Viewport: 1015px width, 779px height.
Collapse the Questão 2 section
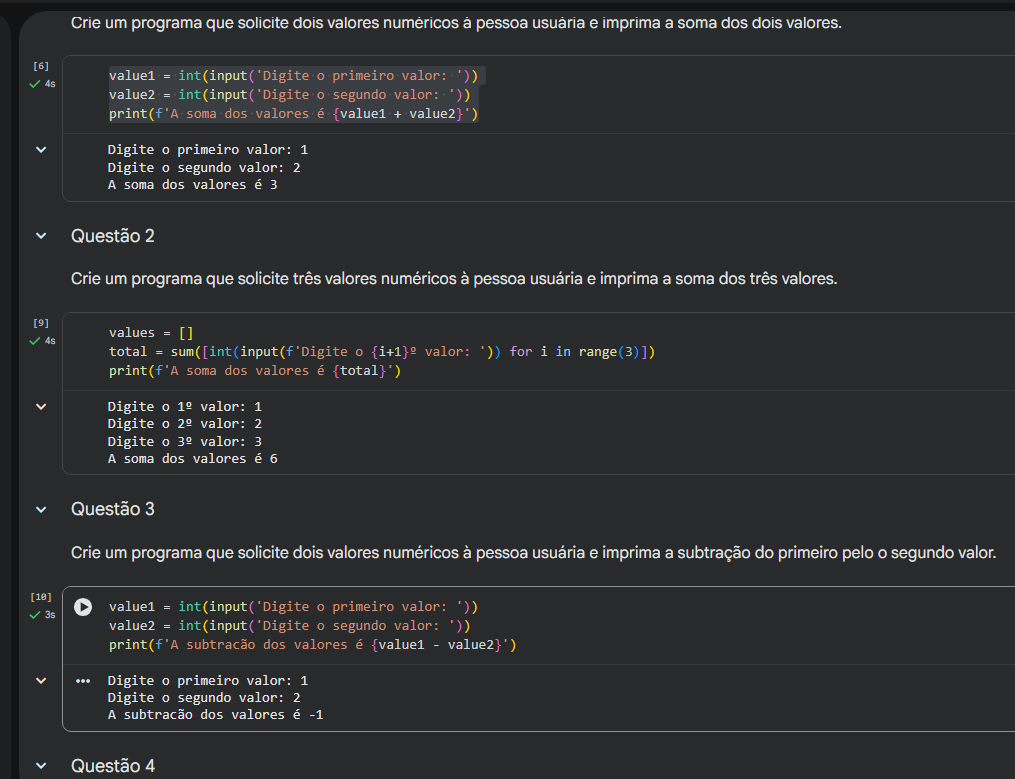tap(41, 236)
